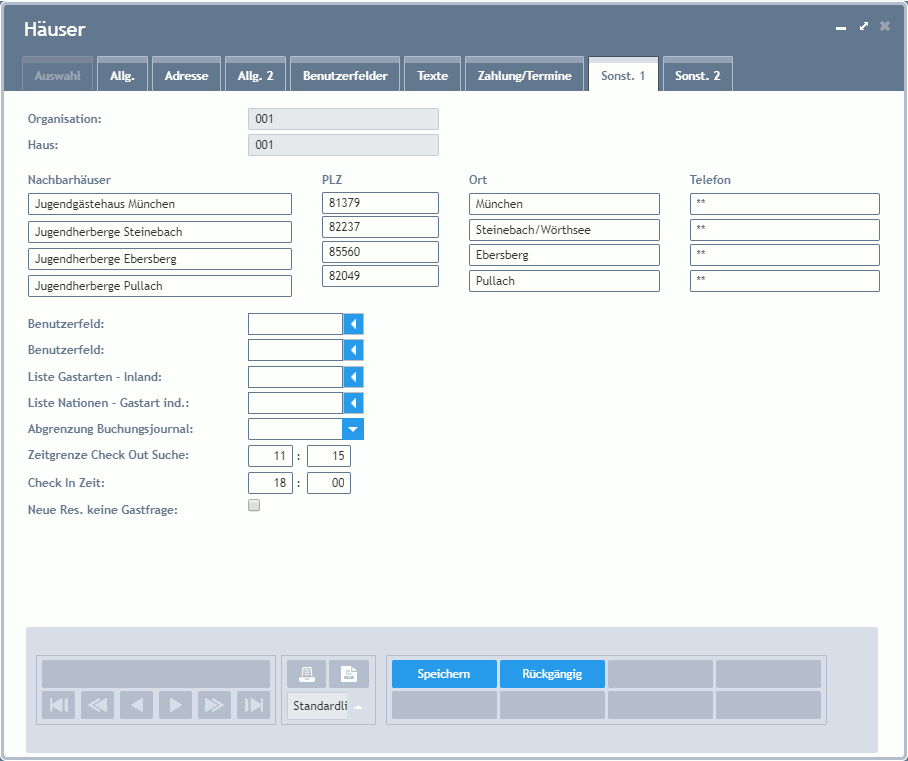Go to previous record arrow
Image resolution: width=908 pixels, height=761 pixels.
click(x=136, y=705)
